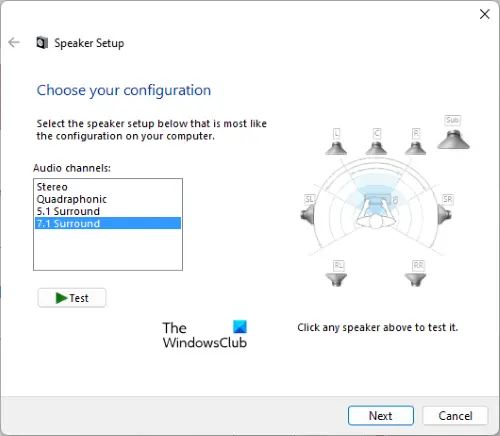
Task: Click the Next button
Action: pos(381,416)
